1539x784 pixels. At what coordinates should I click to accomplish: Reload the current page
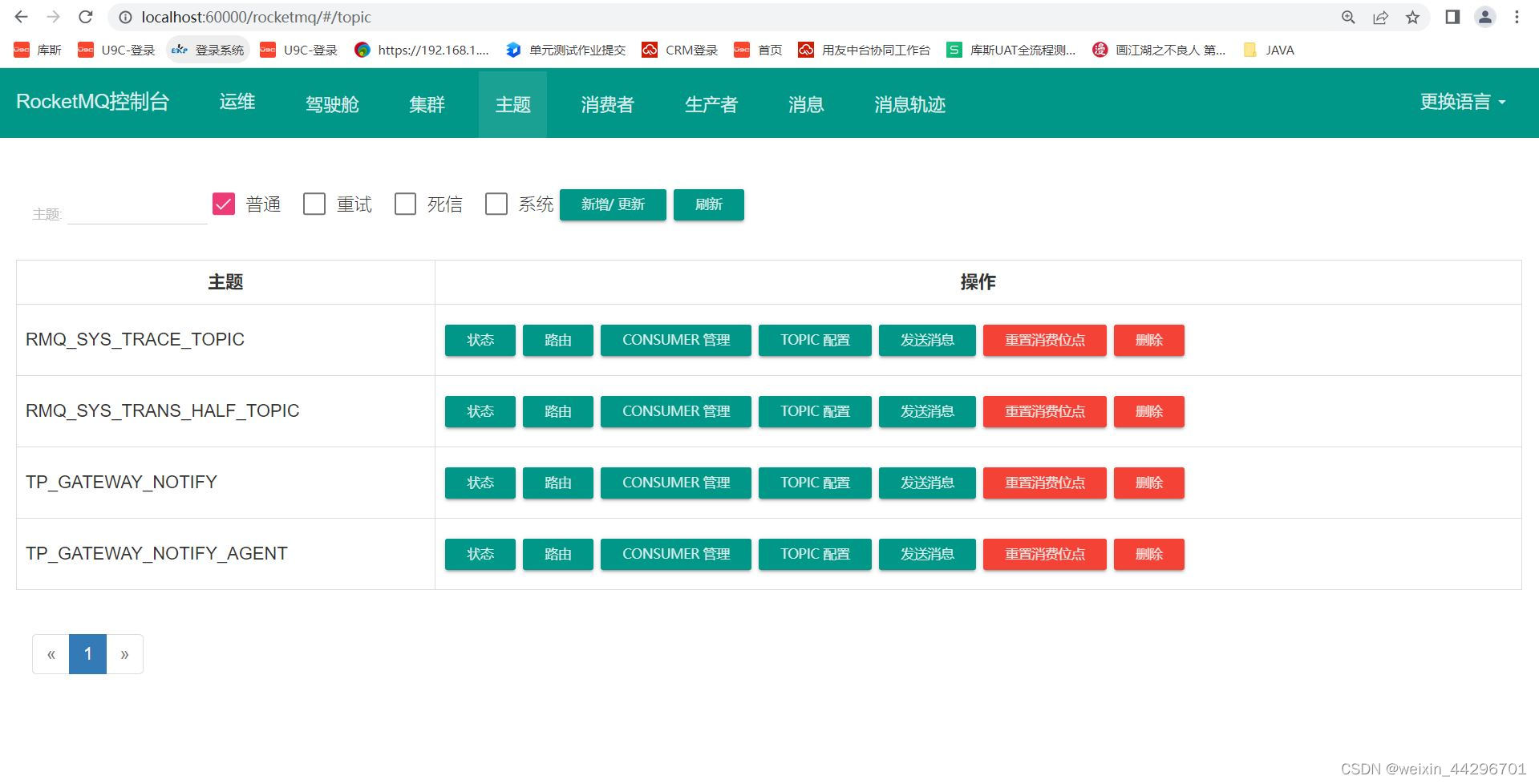86,17
